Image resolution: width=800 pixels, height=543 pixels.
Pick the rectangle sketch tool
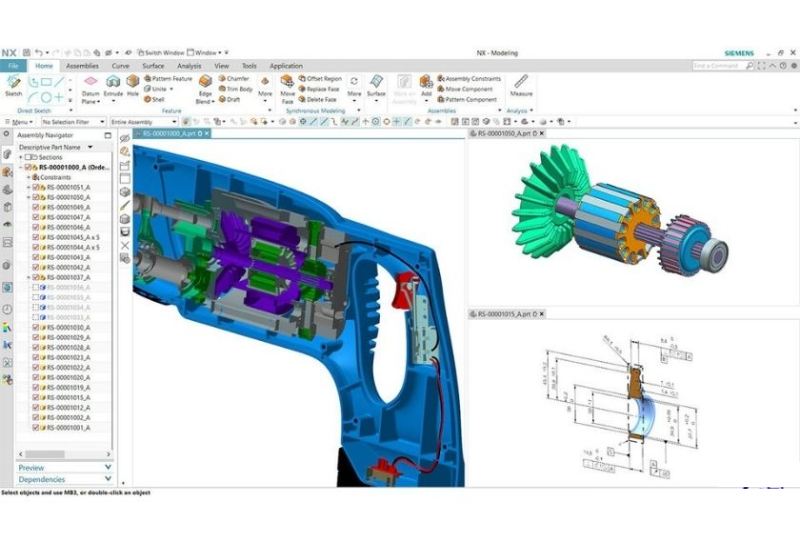pyautogui.click(x=46, y=82)
